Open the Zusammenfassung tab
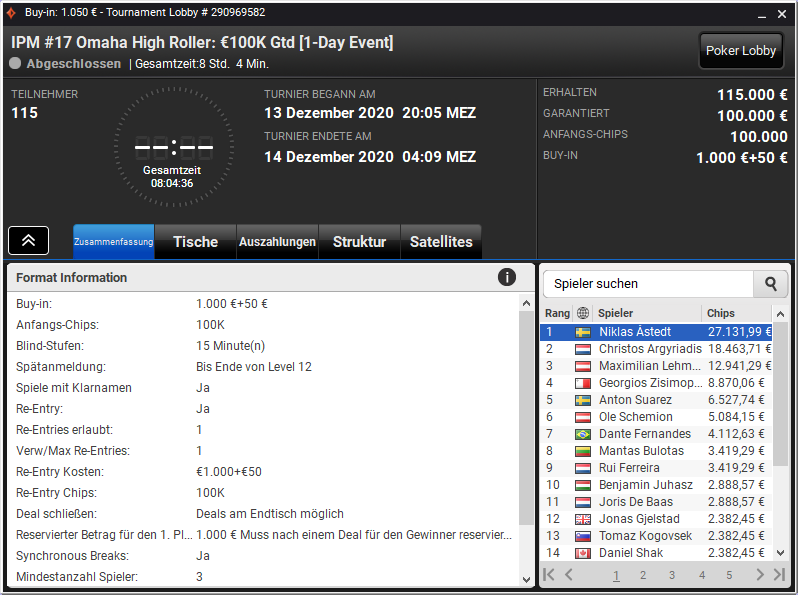The image size is (798, 595). tap(113, 242)
